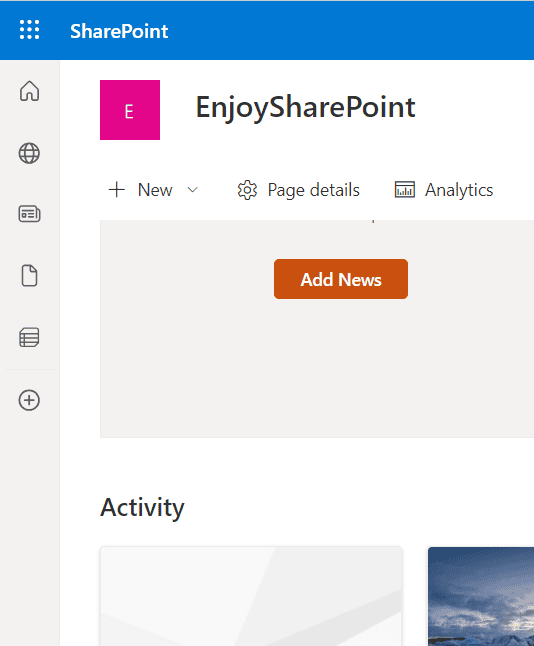Click the Activity section heading
Image resolution: width=534 pixels, height=646 pixels.
[142, 507]
